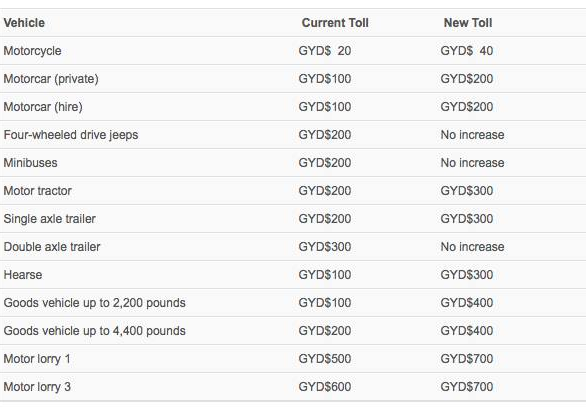The height and width of the screenshot is (409, 586).
Task: Click the New Toll column header
Action: pos(468,23)
